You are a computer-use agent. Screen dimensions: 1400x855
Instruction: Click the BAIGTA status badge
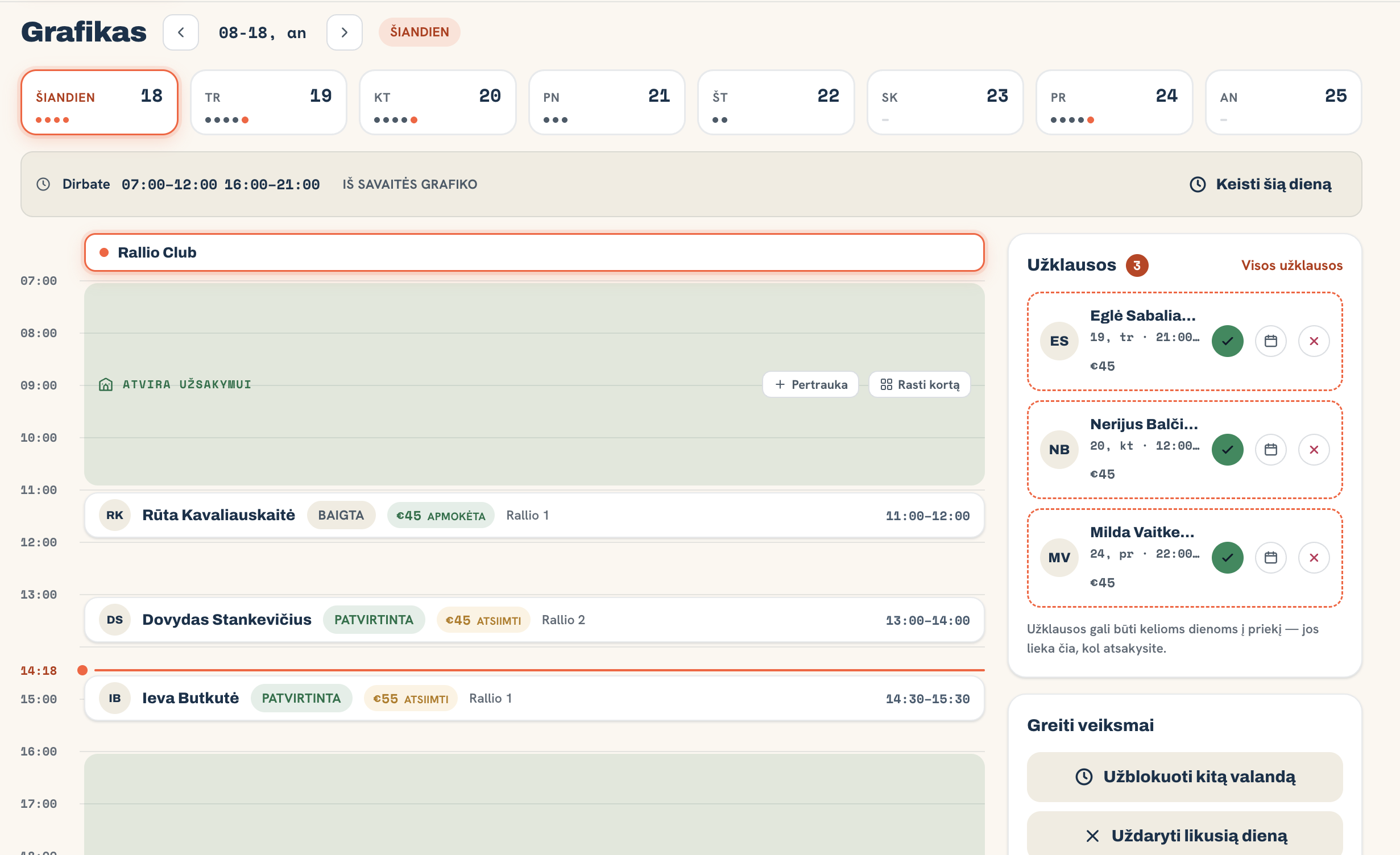click(x=341, y=515)
